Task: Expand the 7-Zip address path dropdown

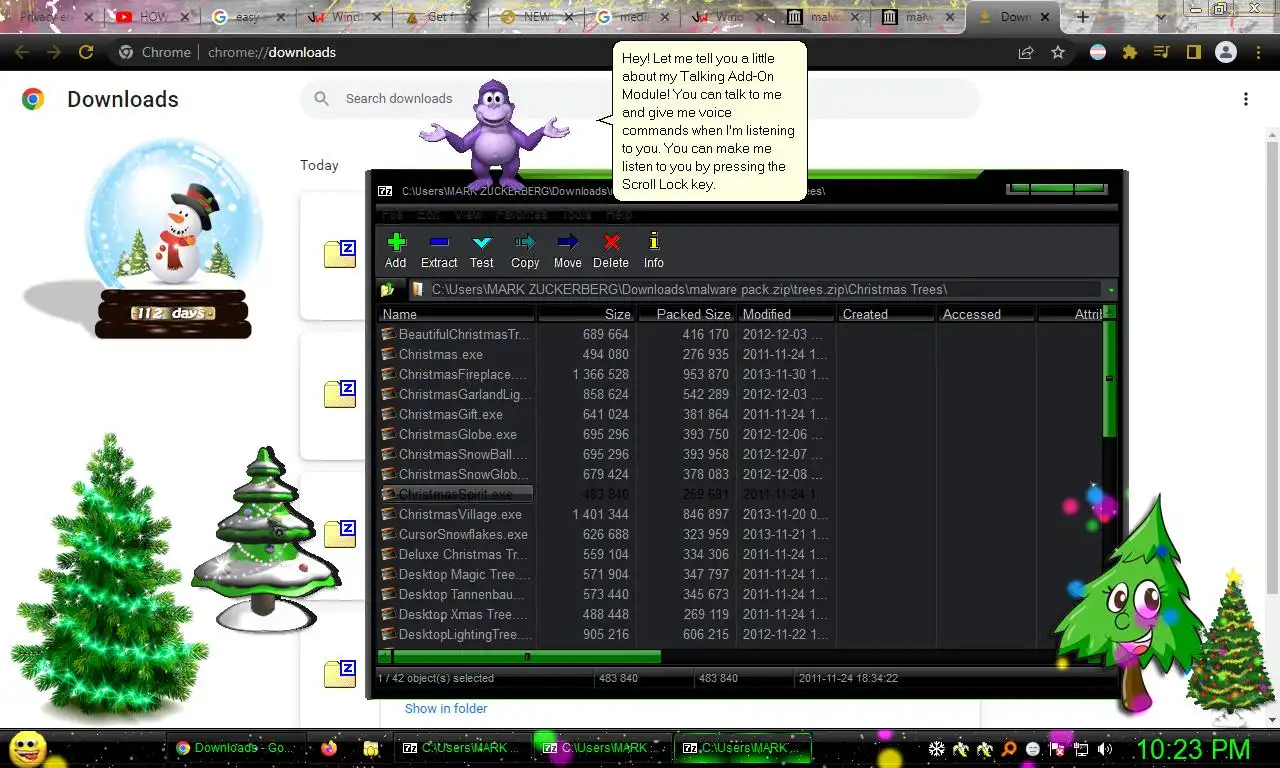Action: click(x=1110, y=290)
